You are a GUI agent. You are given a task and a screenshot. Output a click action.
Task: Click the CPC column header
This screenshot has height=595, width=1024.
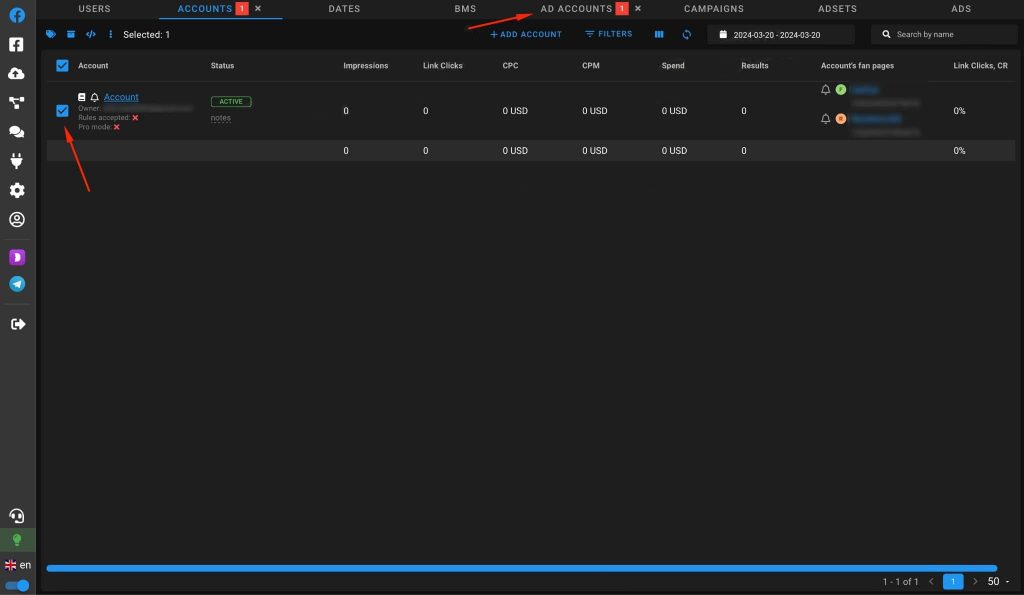[x=510, y=65]
